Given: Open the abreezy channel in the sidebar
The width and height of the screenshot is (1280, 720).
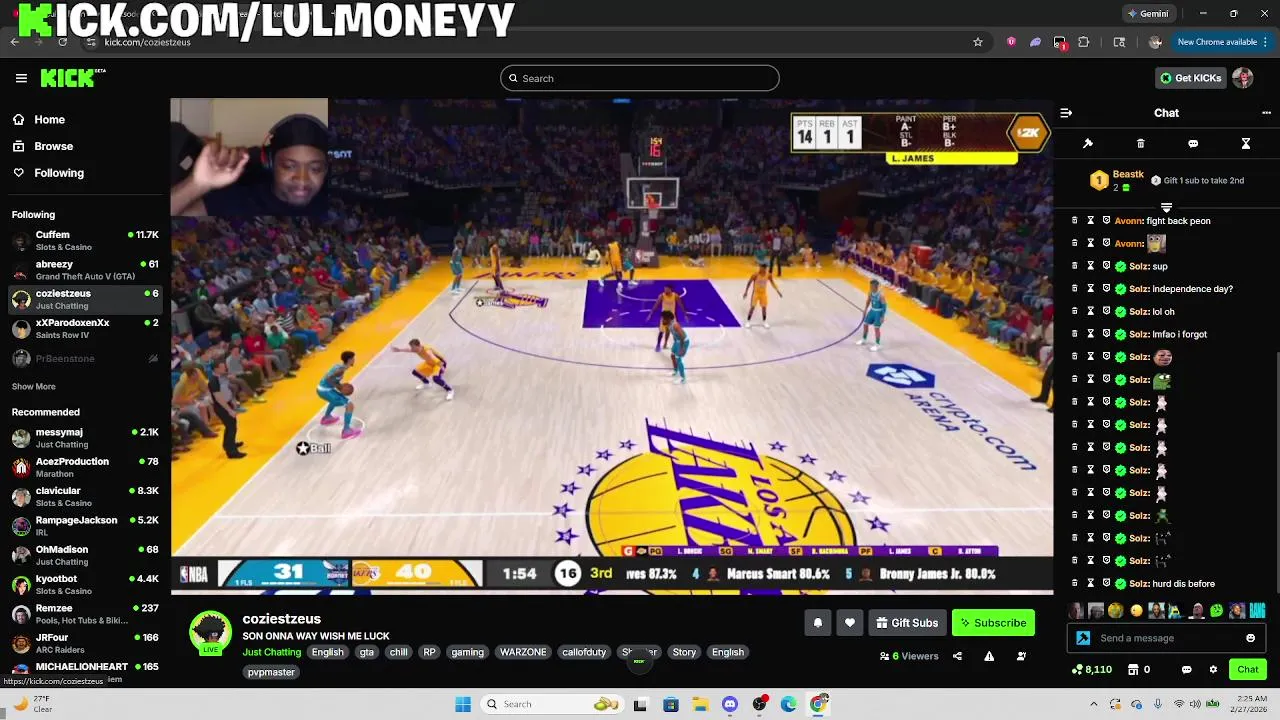Looking at the screenshot, I should 85,270.
